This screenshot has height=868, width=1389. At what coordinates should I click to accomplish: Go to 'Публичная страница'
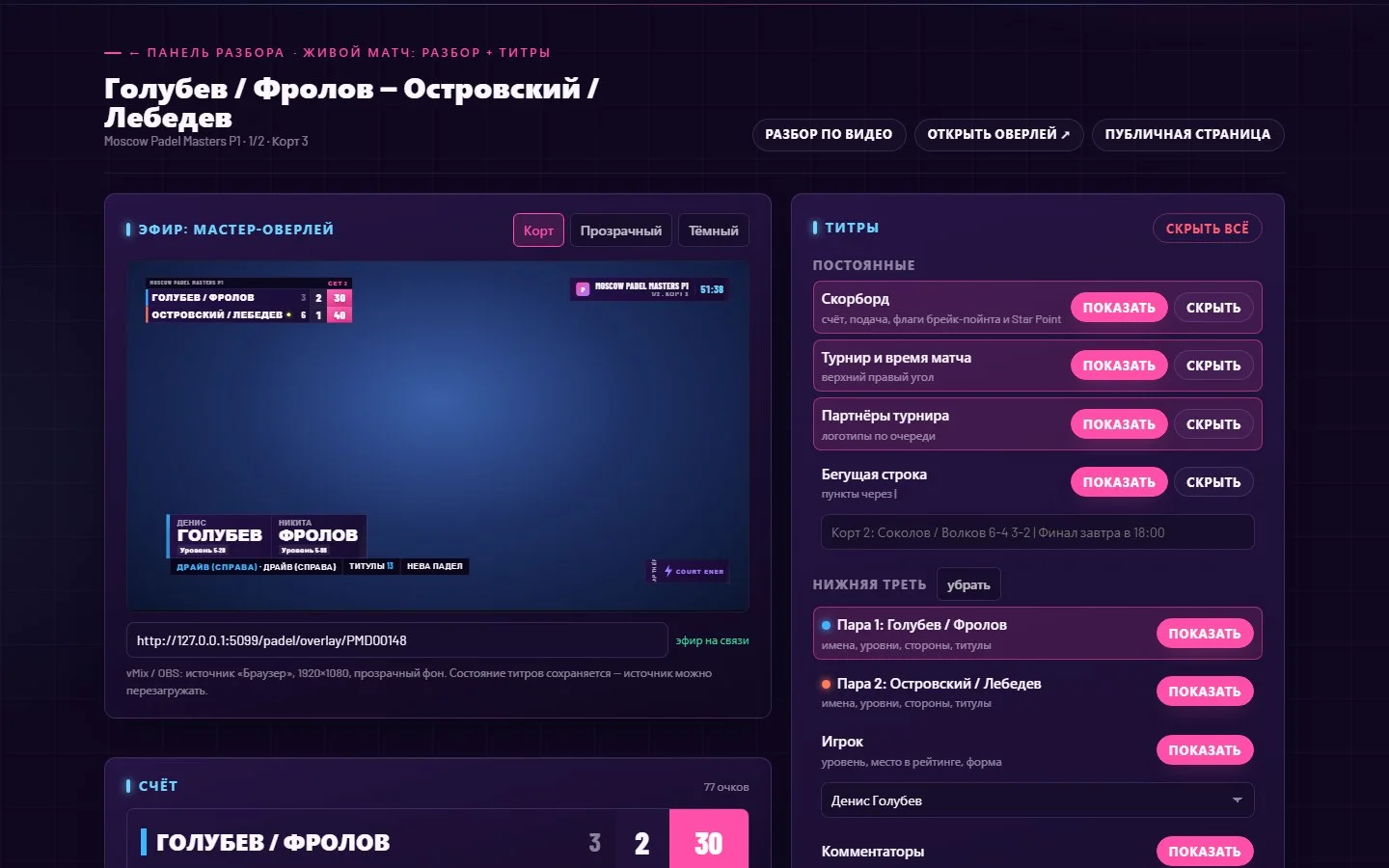pos(1187,134)
